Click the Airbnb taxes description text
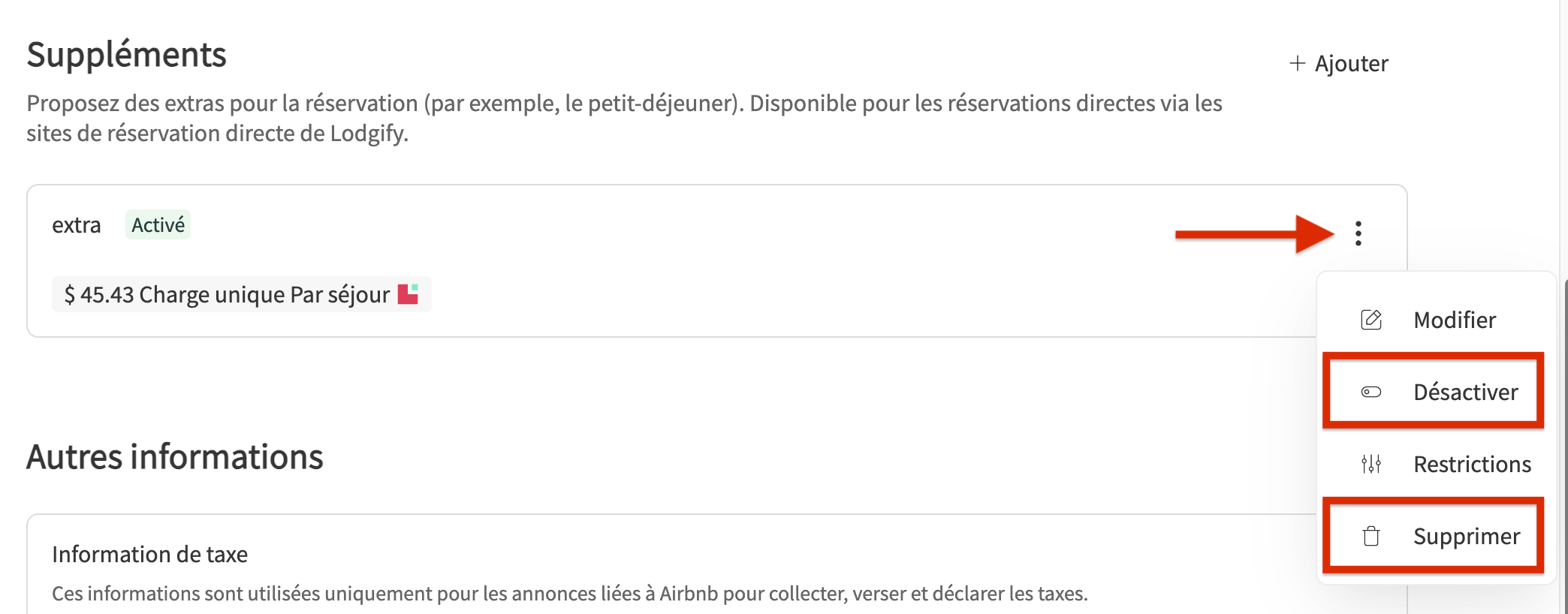 [x=569, y=593]
